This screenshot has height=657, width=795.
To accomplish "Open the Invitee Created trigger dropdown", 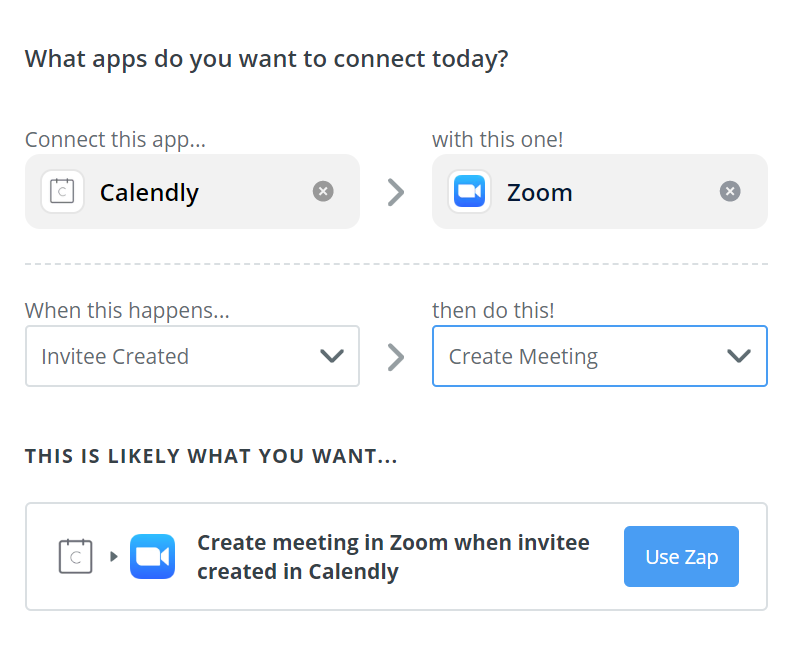I will point(193,356).
